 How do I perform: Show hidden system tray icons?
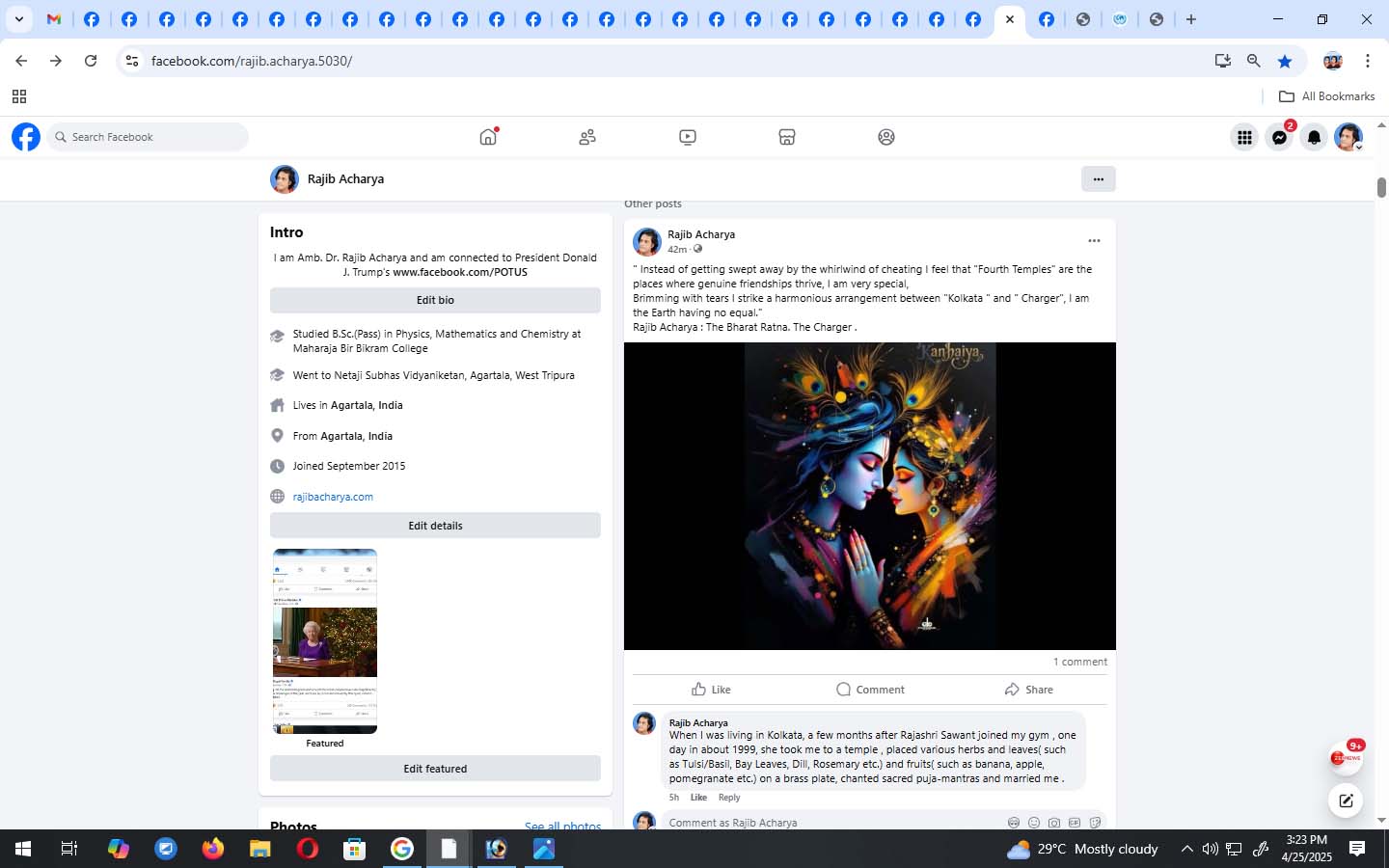(1186, 849)
